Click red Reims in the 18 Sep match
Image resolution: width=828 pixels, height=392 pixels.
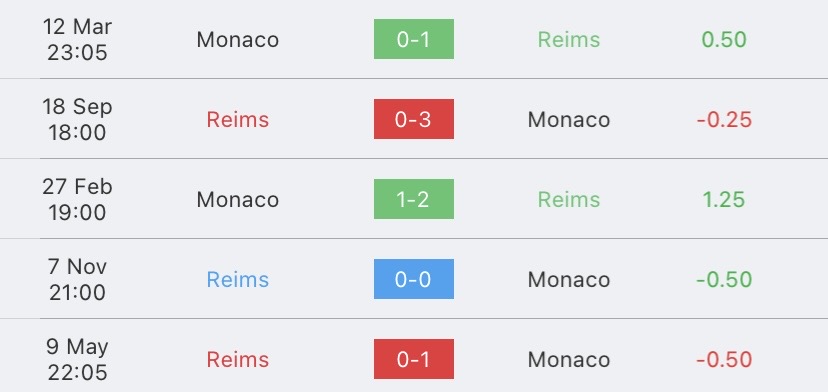(238, 119)
